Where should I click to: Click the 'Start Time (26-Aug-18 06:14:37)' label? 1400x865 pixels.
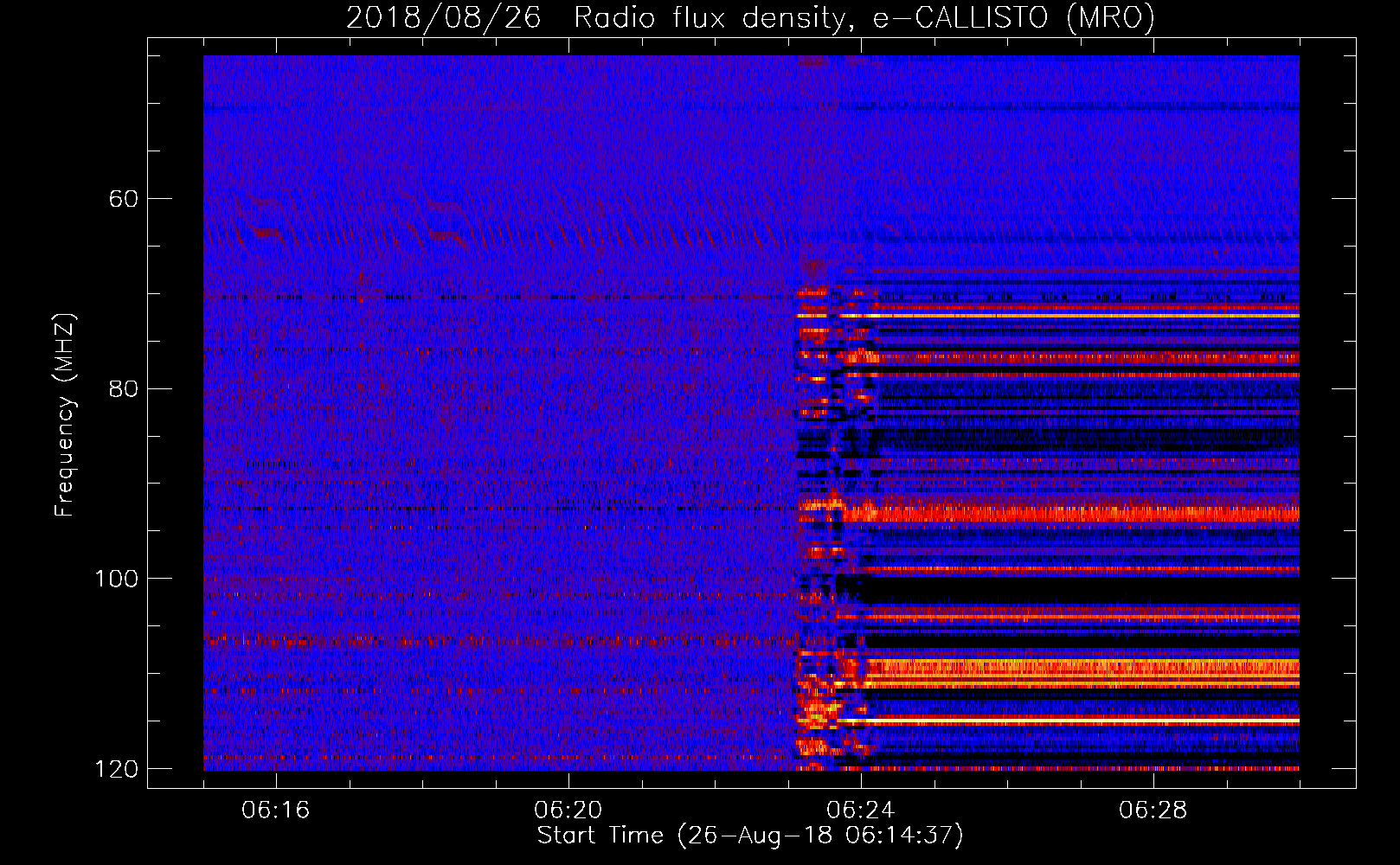pos(750,836)
